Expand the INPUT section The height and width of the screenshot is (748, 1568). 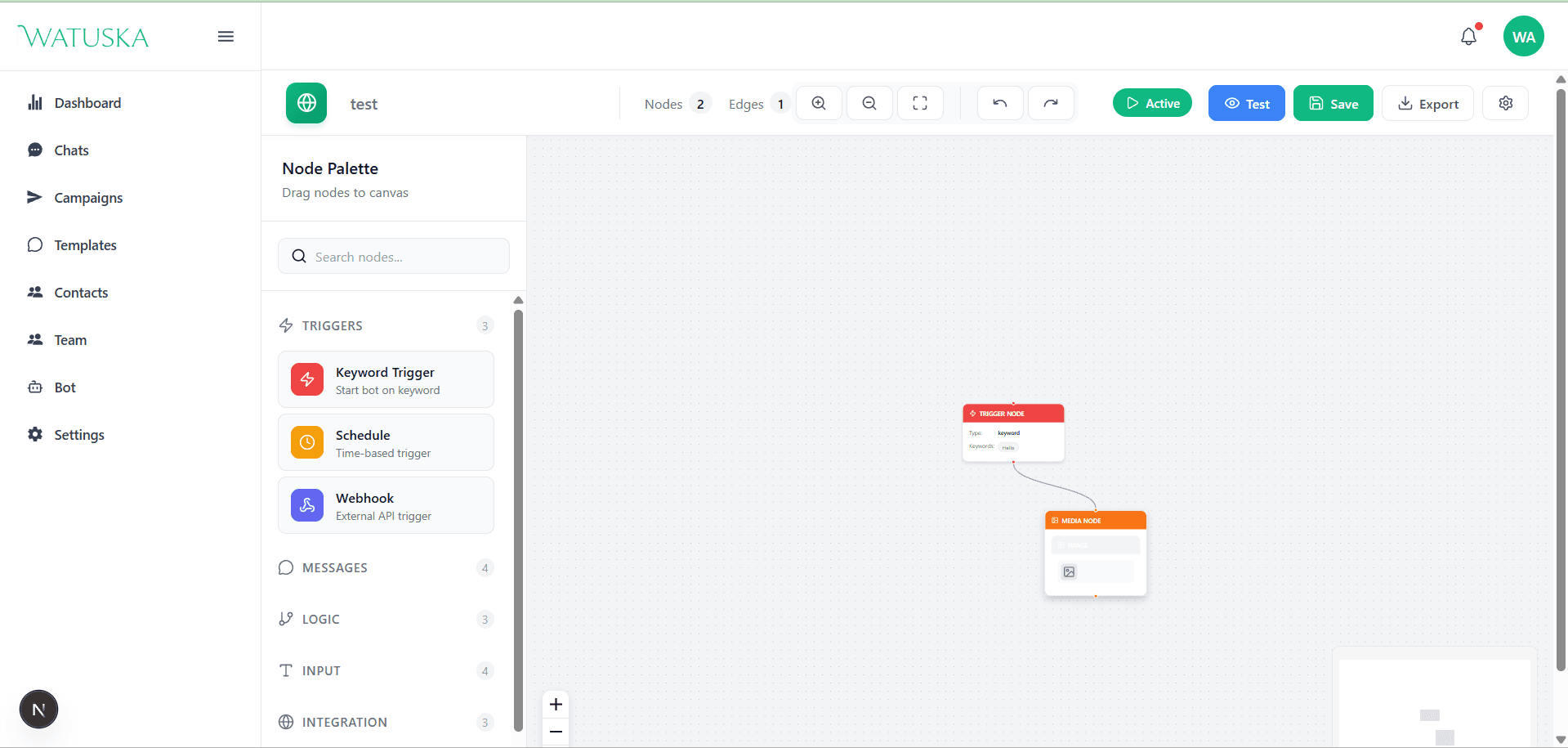point(386,670)
